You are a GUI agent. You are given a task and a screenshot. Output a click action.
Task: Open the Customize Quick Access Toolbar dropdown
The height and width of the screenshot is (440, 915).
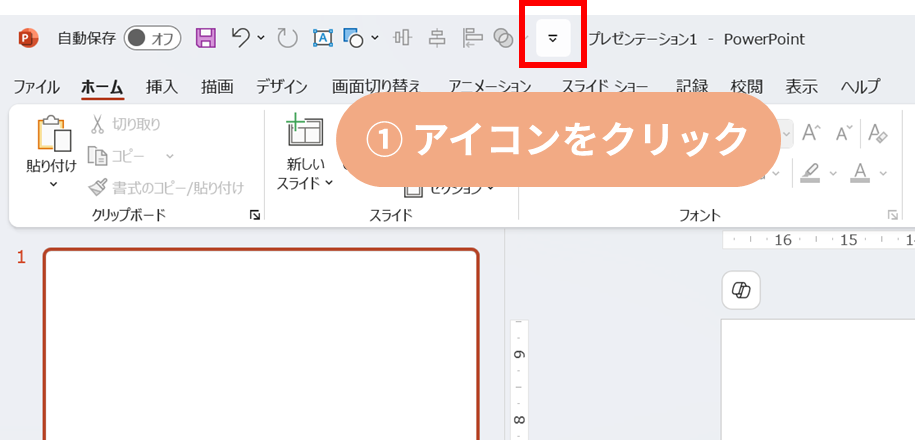[553, 39]
